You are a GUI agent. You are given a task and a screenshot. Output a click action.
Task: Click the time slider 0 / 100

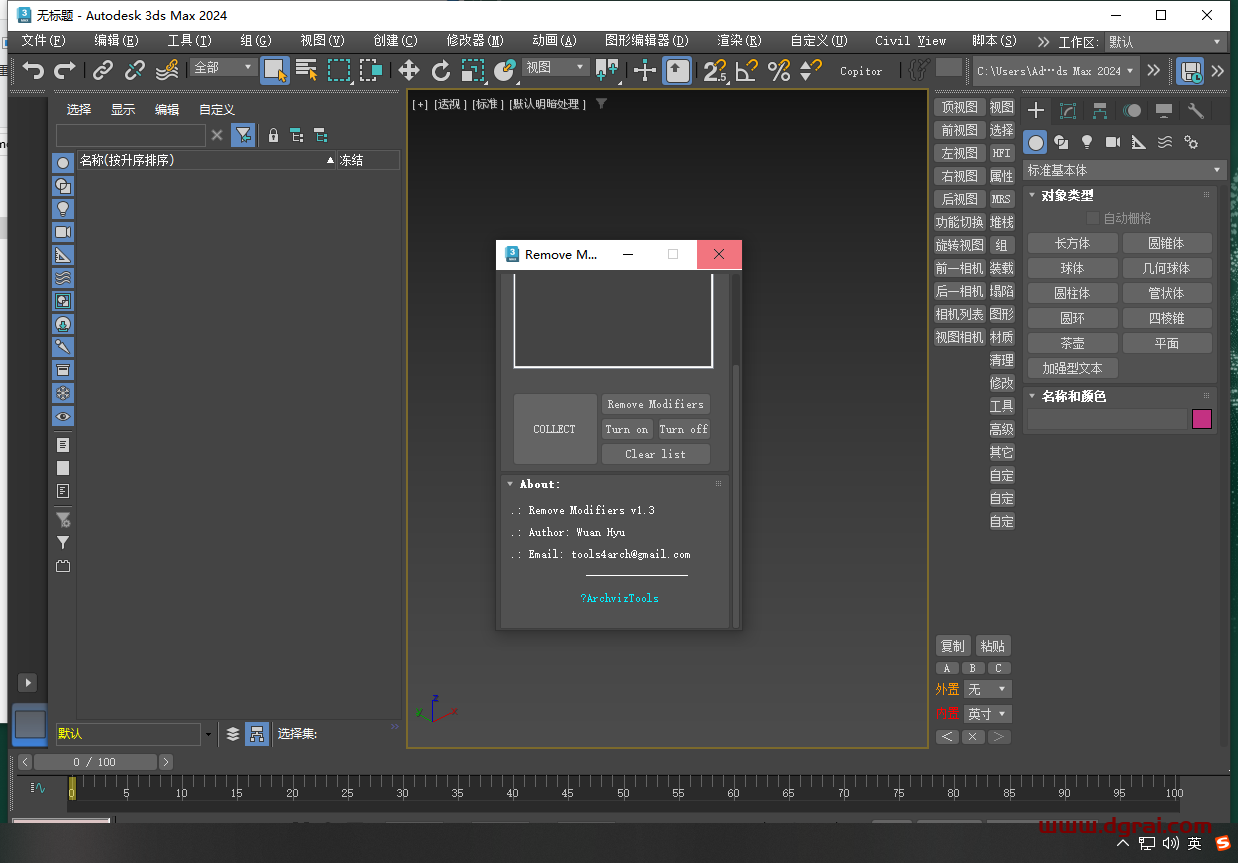(94, 762)
